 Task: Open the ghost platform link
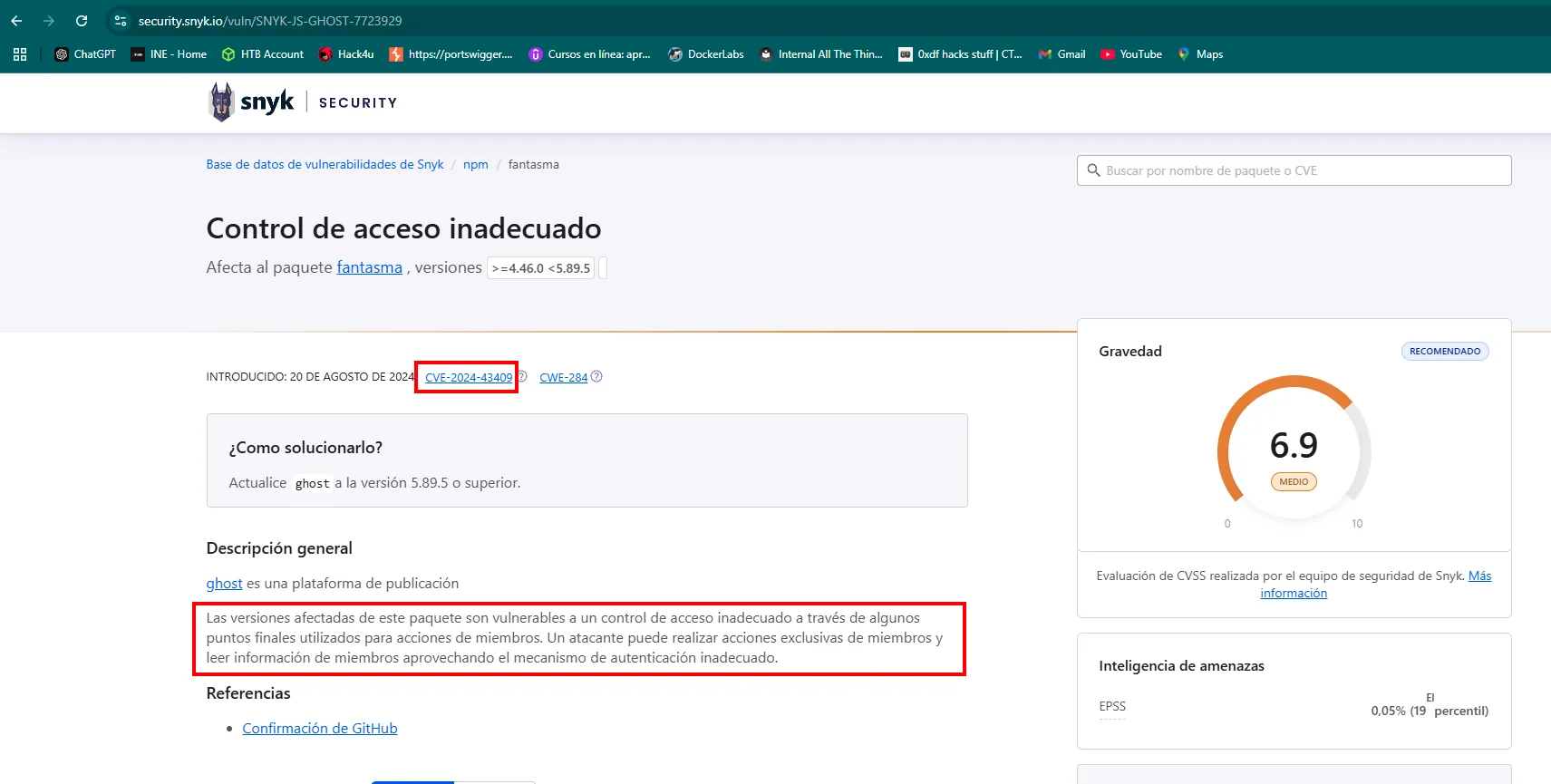click(224, 583)
